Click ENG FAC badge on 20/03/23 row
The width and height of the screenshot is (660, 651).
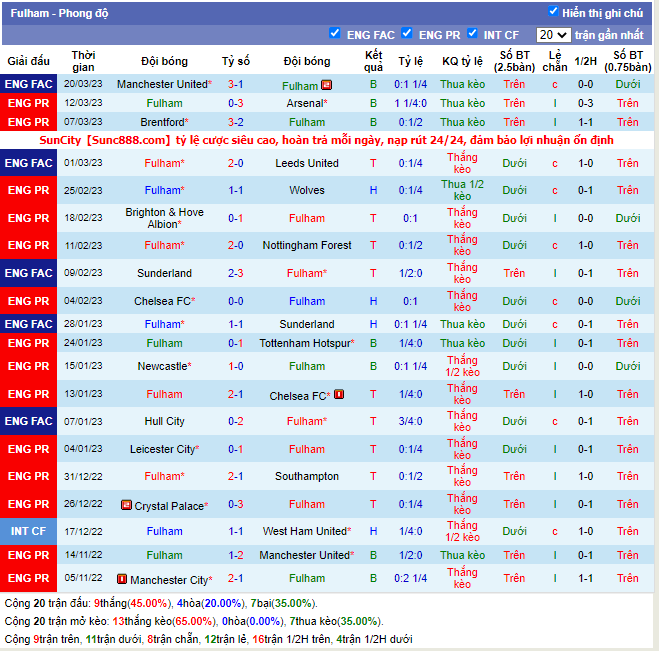coord(28,84)
